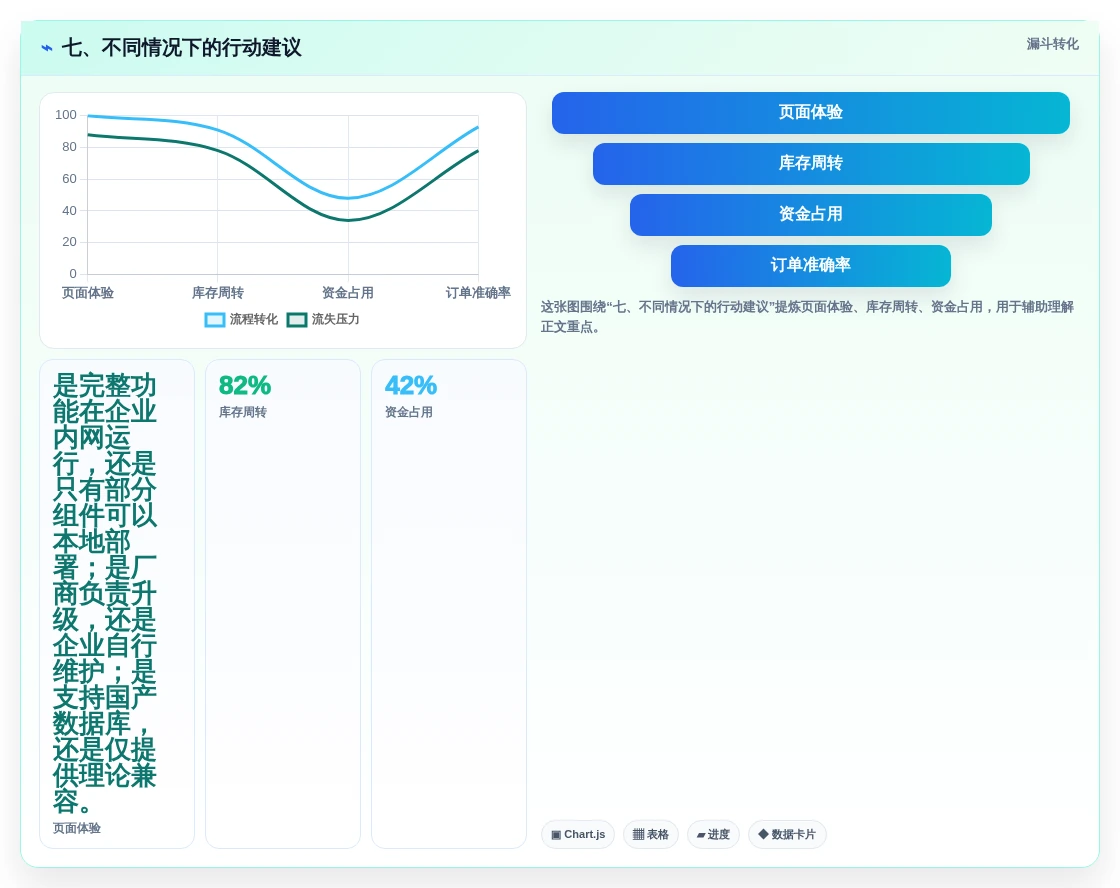Click the 页面体验 label at card bottom

coord(77,829)
